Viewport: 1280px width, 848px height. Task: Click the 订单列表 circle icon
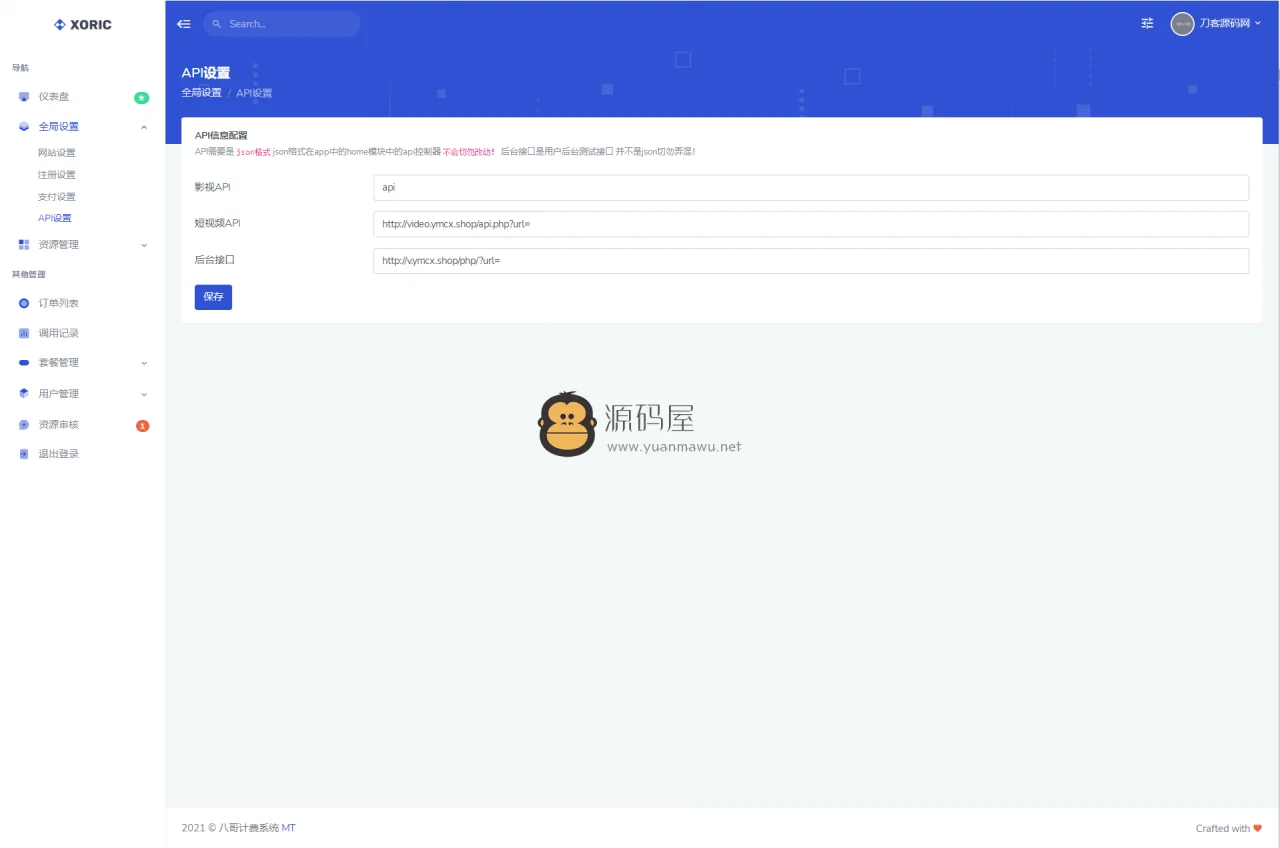[x=22, y=303]
